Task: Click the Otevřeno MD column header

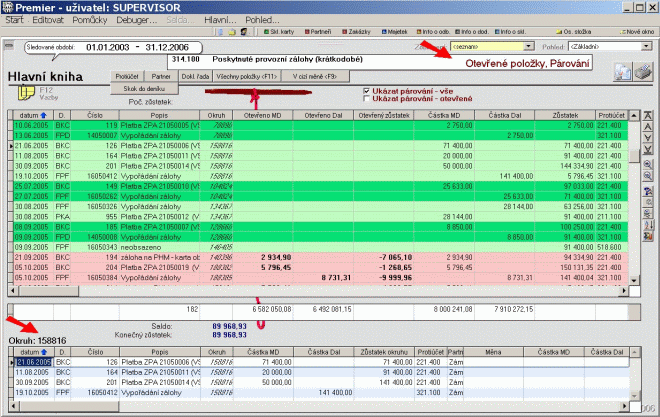Action: pyautogui.click(x=262, y=115)
